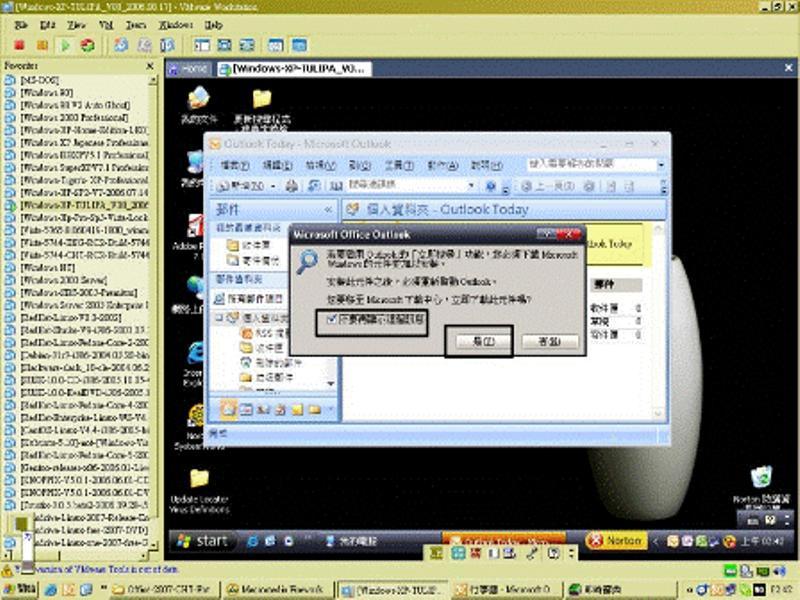800x600 pixels.
Task: Click the VMware reset icon
Action: point(87,45)
